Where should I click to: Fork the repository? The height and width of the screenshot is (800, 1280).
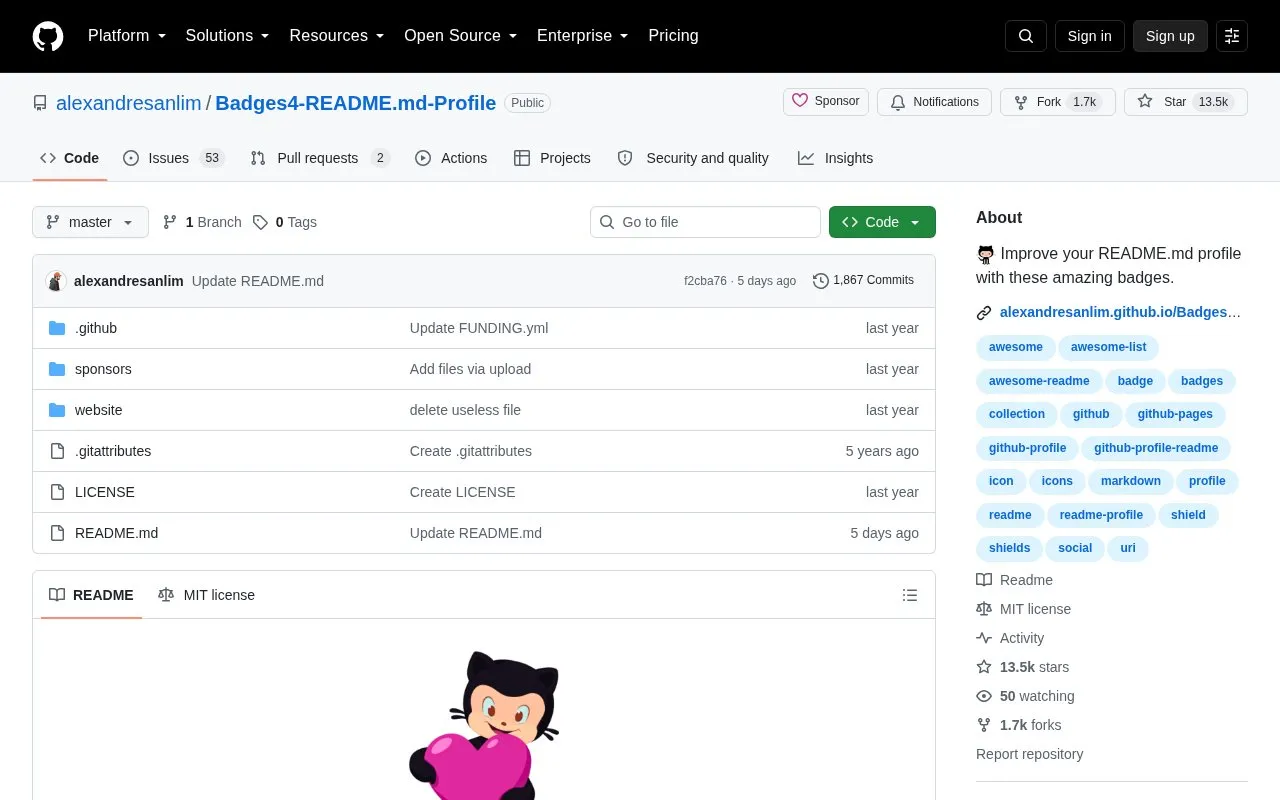tap(1058, 102)
